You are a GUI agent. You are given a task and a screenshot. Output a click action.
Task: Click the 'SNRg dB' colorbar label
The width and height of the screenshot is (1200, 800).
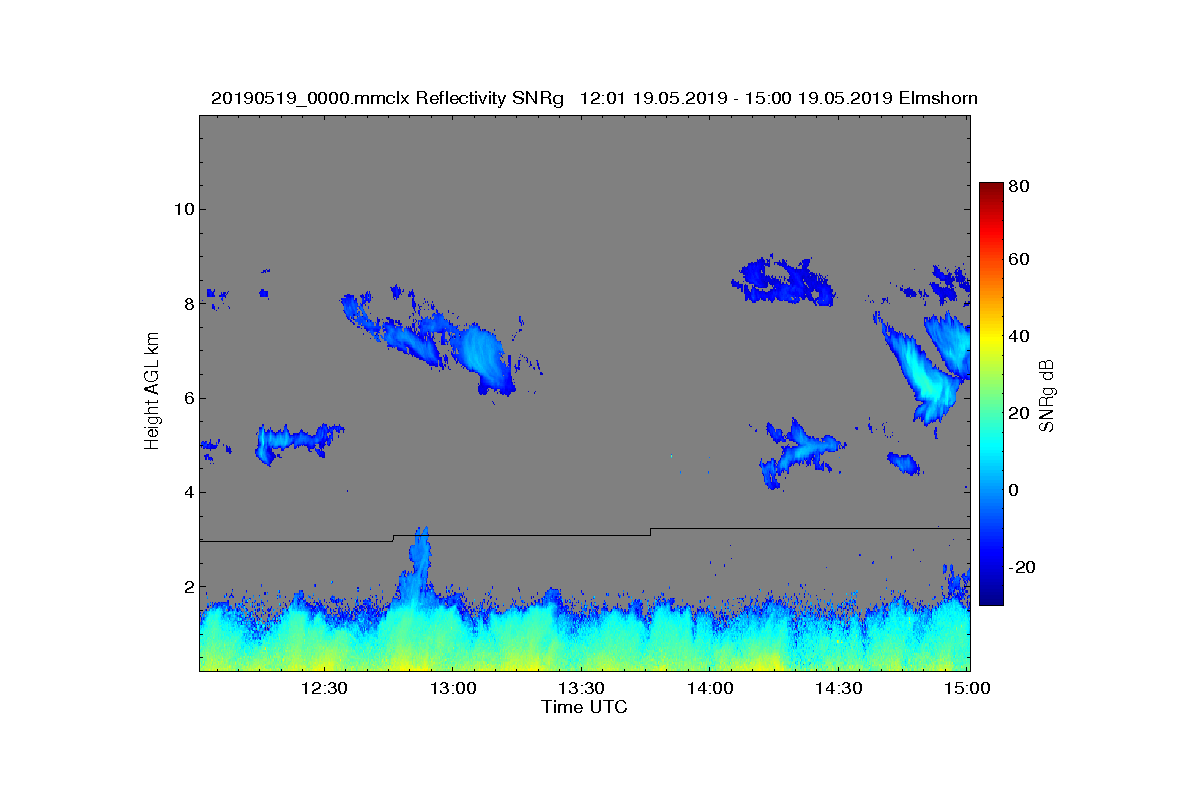1047,395
